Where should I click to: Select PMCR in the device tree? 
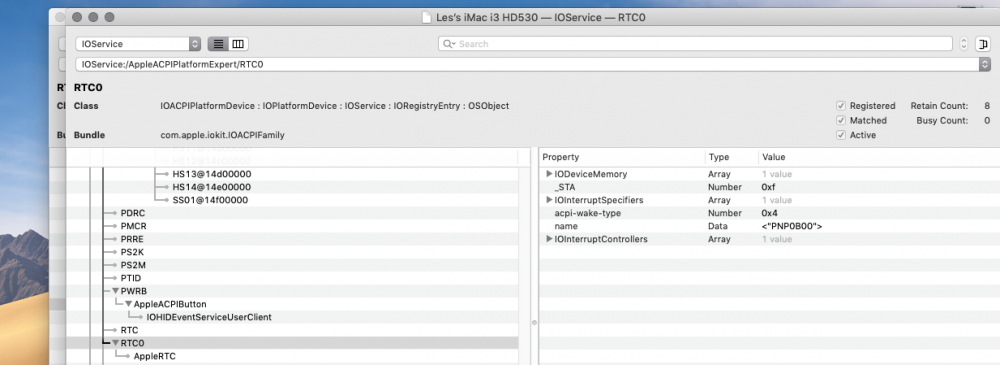[134, 226]
